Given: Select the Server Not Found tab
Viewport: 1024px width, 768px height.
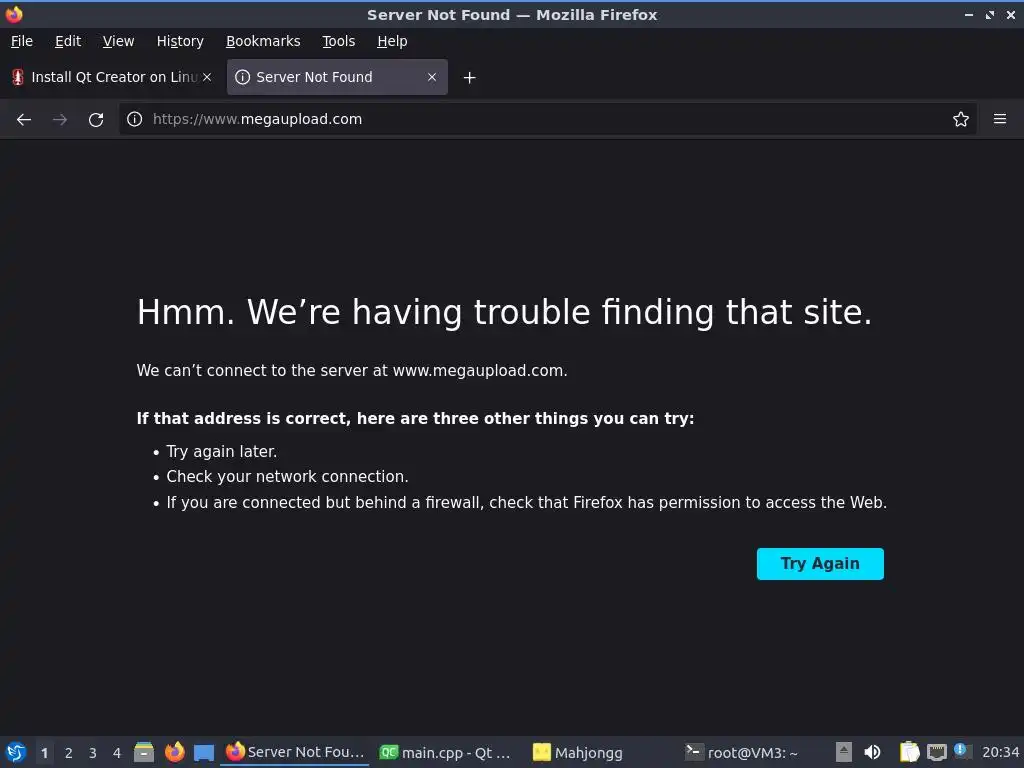Looking at the screenshot, I should [337, 77].
